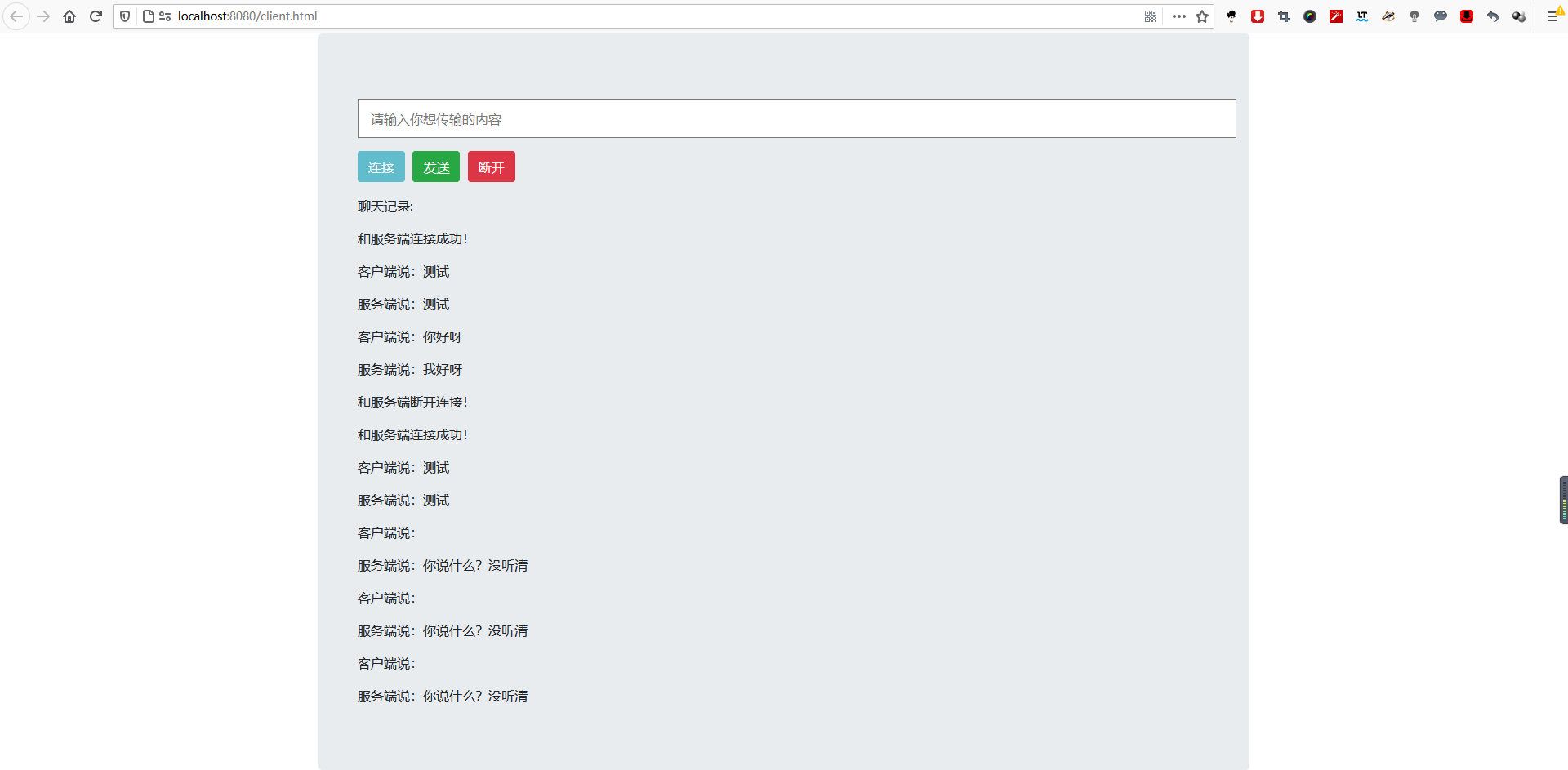The image size is (1568, 770).
Task: Open the site permissions icon in address bar
Action: point(165,16)
